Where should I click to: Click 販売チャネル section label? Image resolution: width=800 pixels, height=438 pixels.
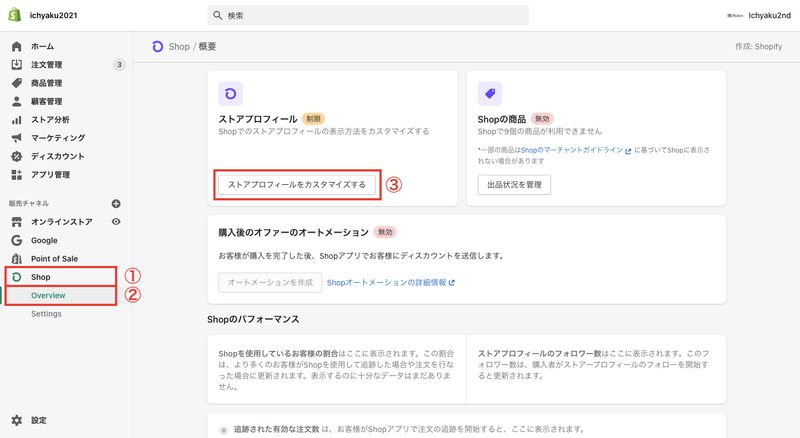coord(29,203)
